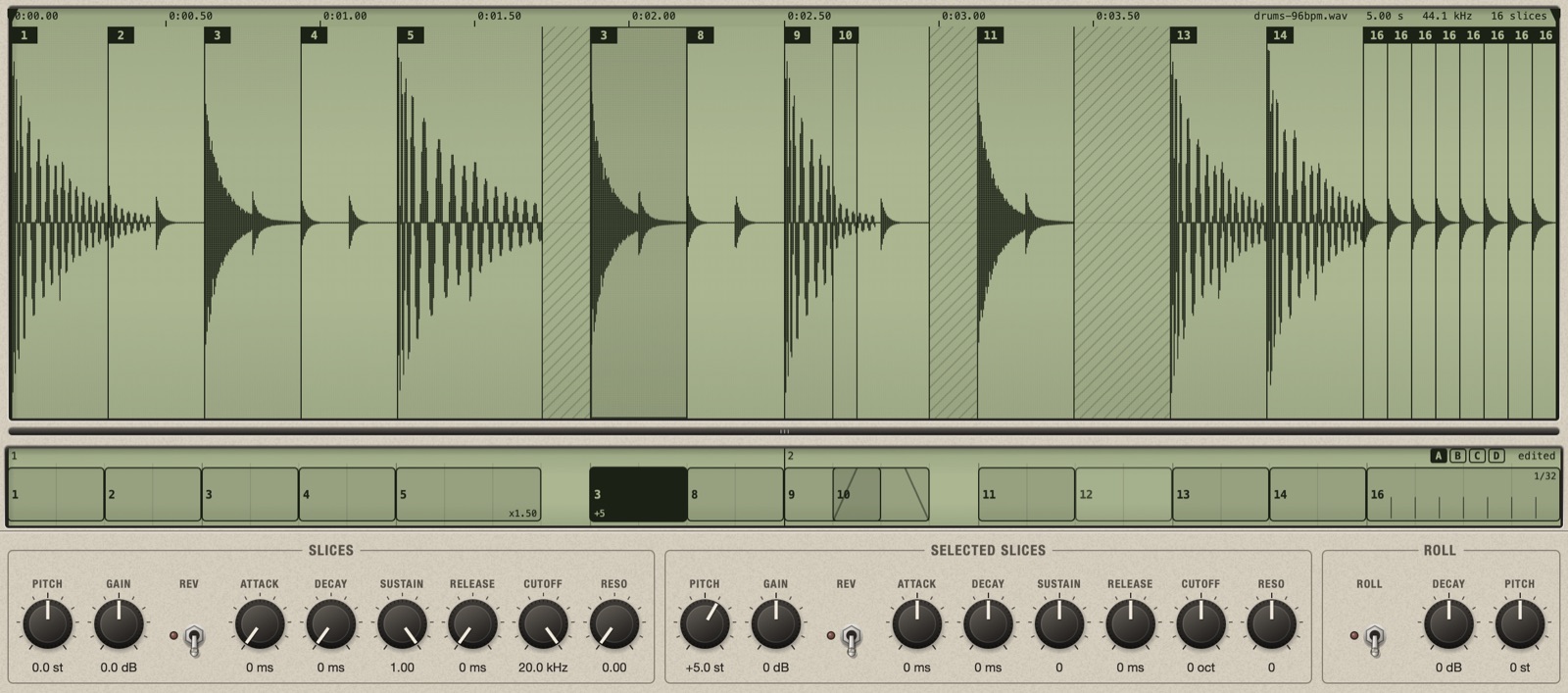Toggle the REV switch in the Slices section
The image size is (1568, 693).
click(x=194, y=639)
